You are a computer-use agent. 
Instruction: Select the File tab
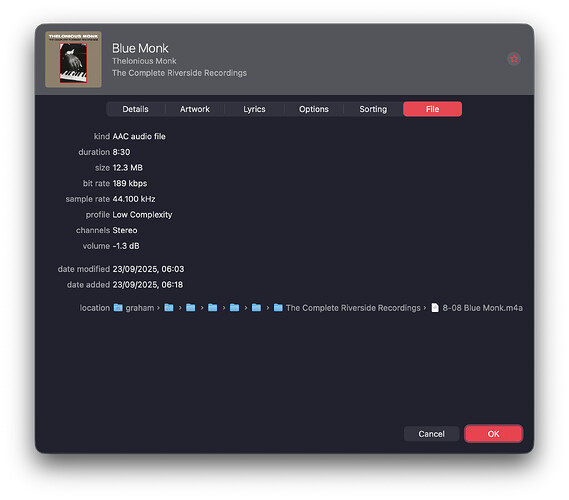[433, 109]
